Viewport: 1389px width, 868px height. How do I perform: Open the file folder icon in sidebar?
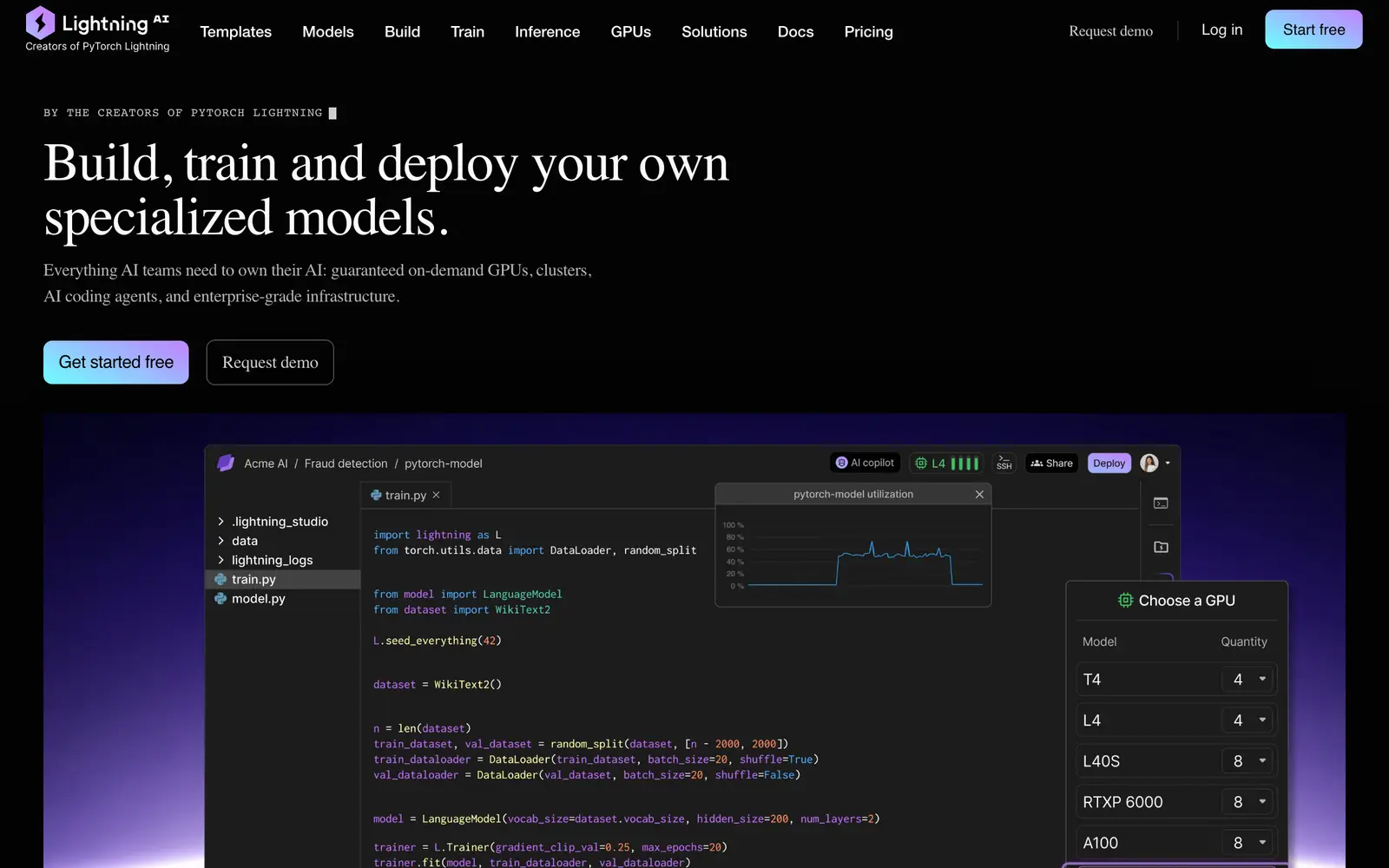[x=1161, y=547]
